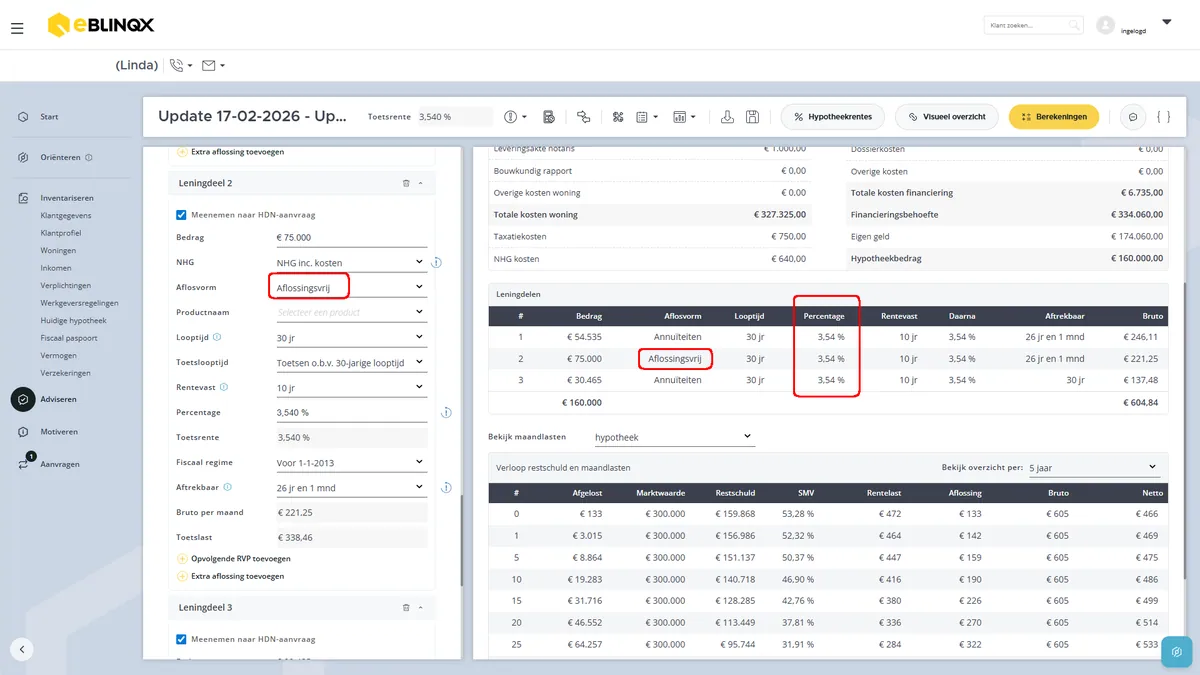Collapse the Leningdeel 2 section
The width and height of the screenshot is (1200, 675).
coord(421,184)
